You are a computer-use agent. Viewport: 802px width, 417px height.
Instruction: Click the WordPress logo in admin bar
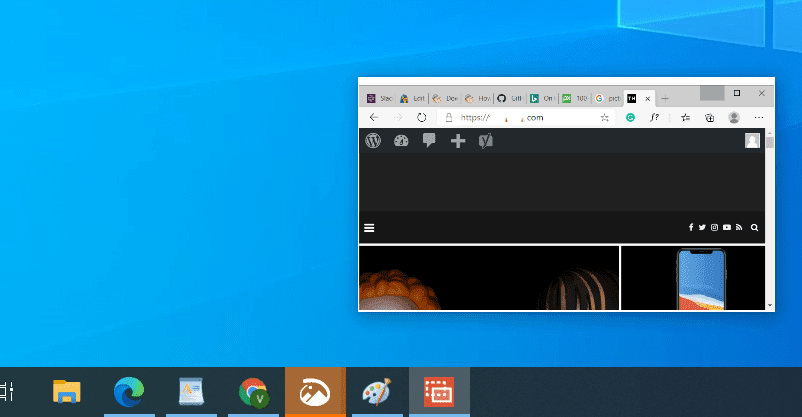pyautogui.click(x=373, y=141)
